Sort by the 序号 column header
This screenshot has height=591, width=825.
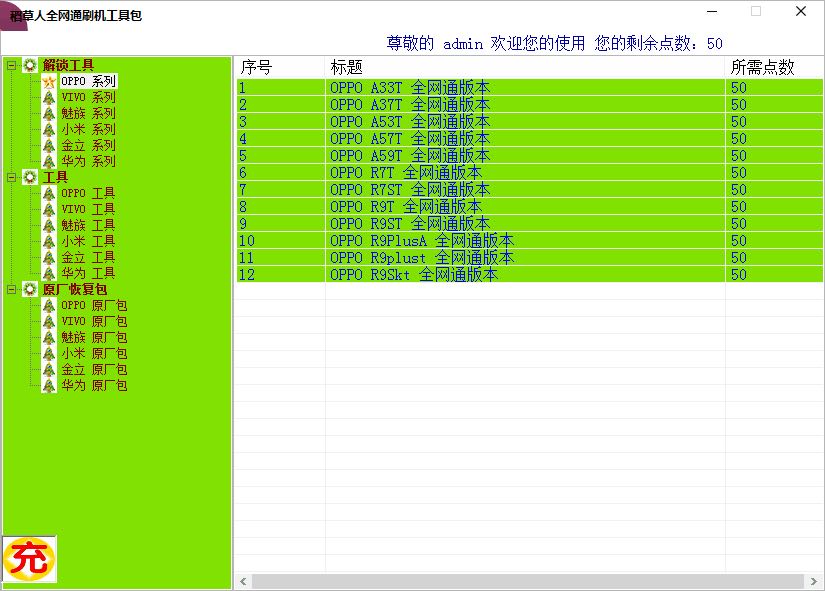pos(279,67)
